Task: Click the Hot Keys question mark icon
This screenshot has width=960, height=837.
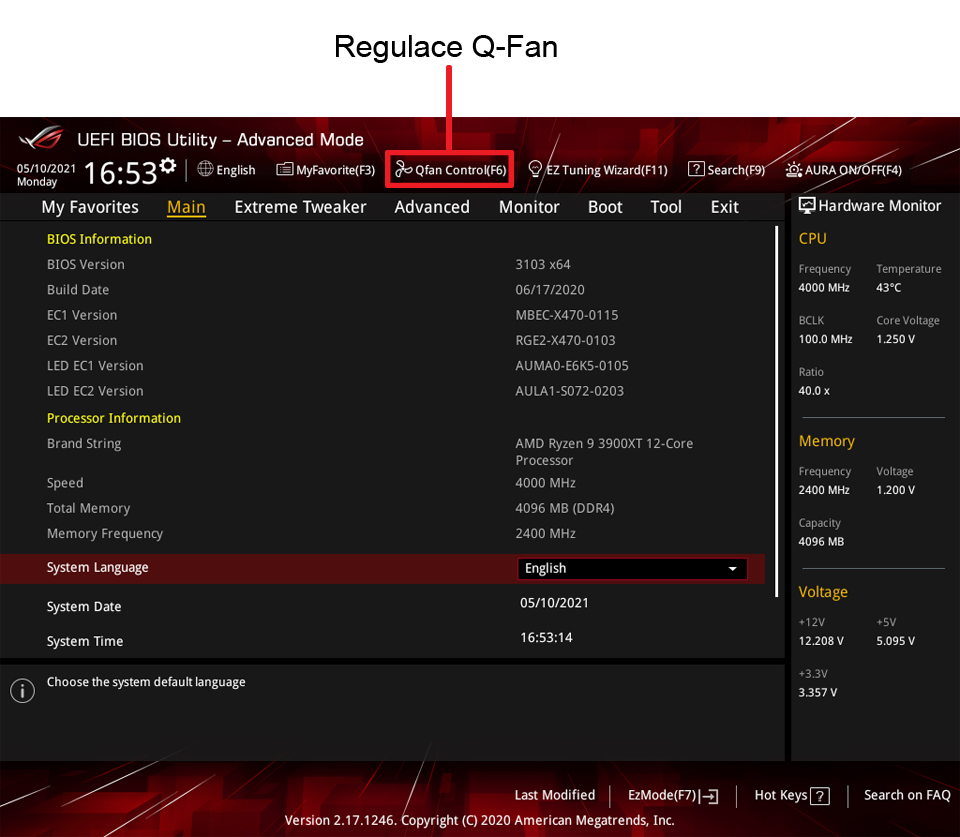Action: pos(820,796)
